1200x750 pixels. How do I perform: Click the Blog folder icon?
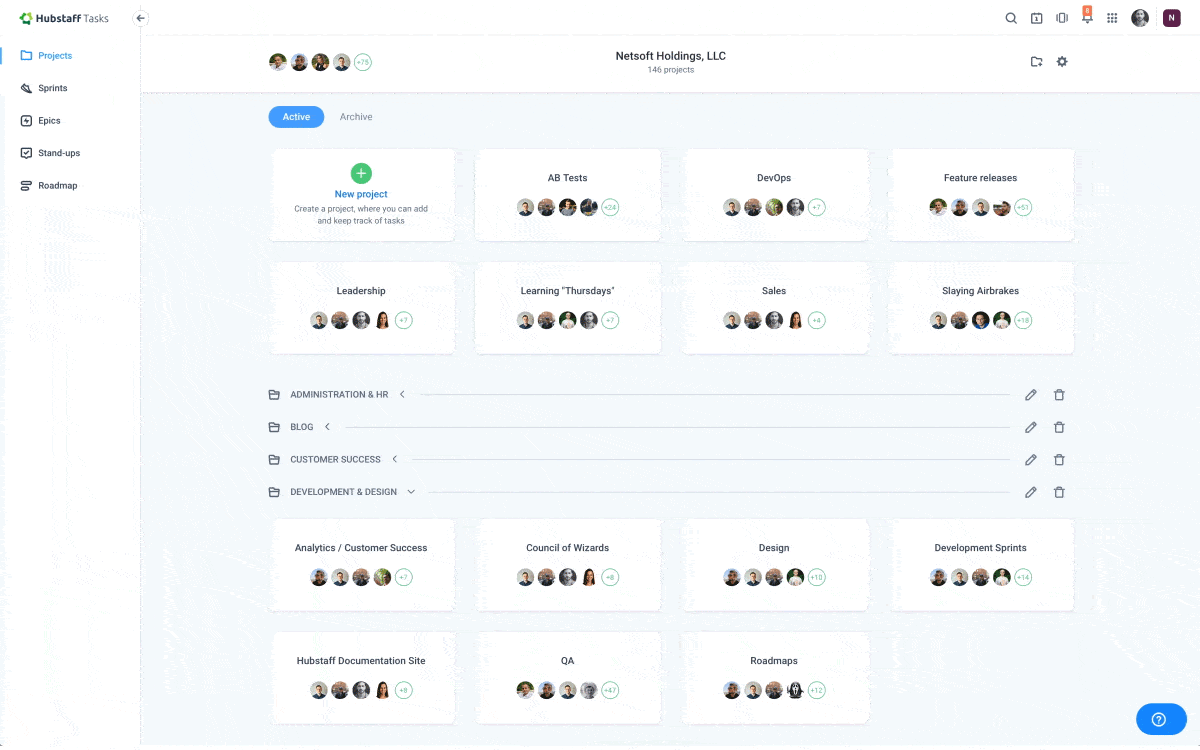pos(274,427)
